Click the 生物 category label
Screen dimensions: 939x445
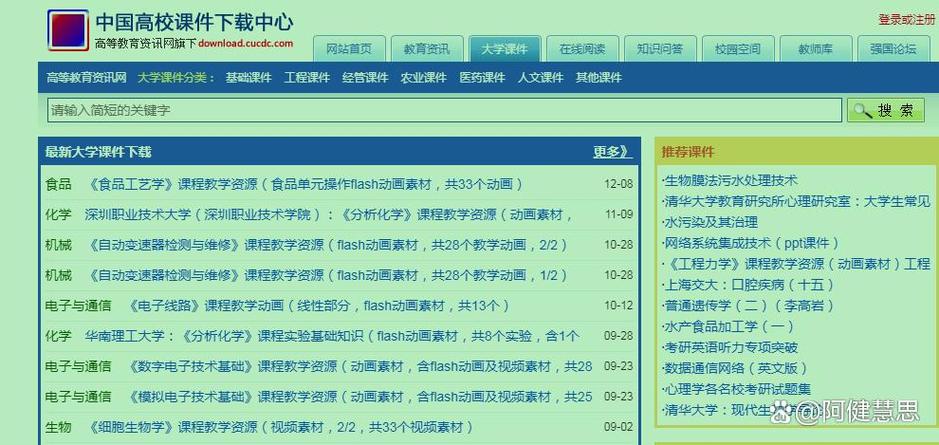tap(58, 428)
